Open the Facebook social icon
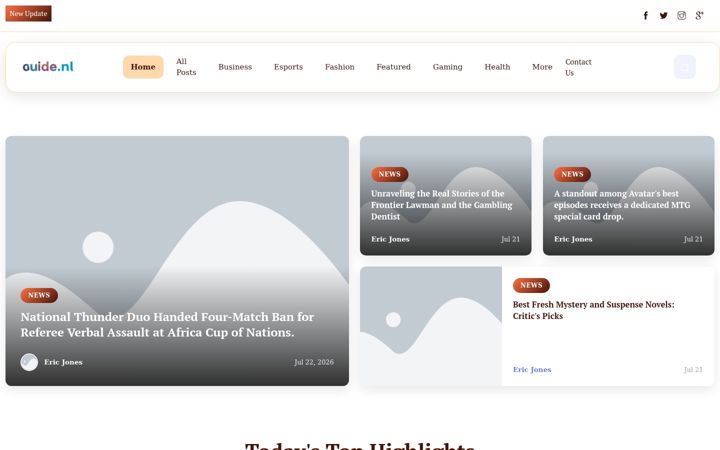The image size is (720, 450). pos(646,16)
